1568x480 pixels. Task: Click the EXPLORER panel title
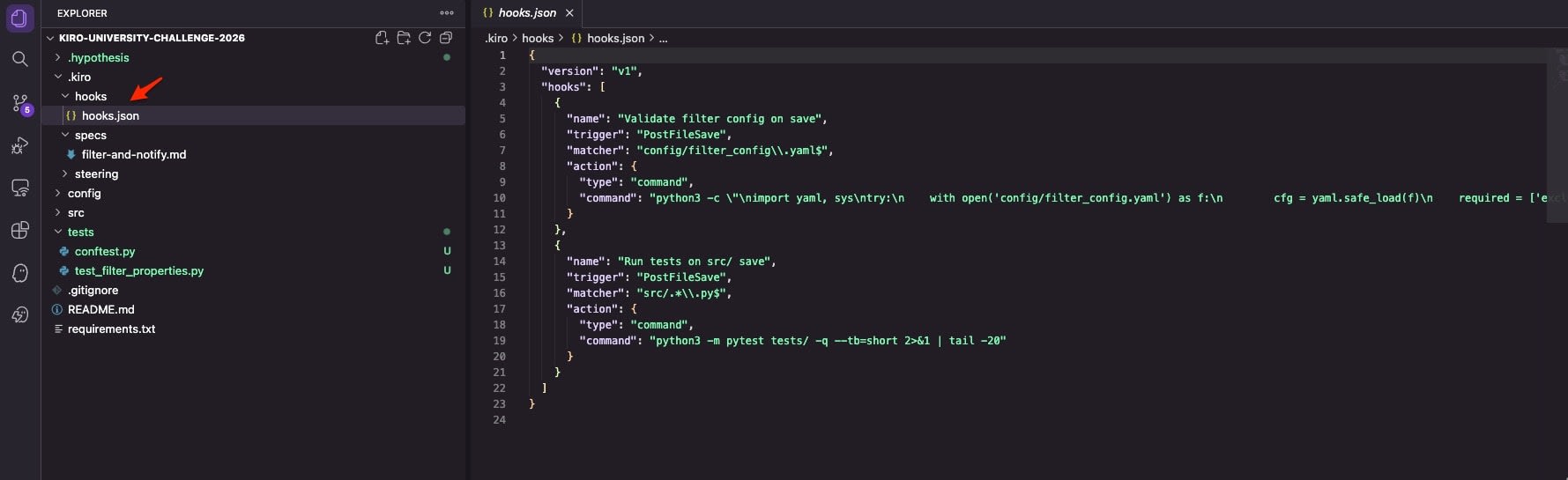click(x=82, y=13)
